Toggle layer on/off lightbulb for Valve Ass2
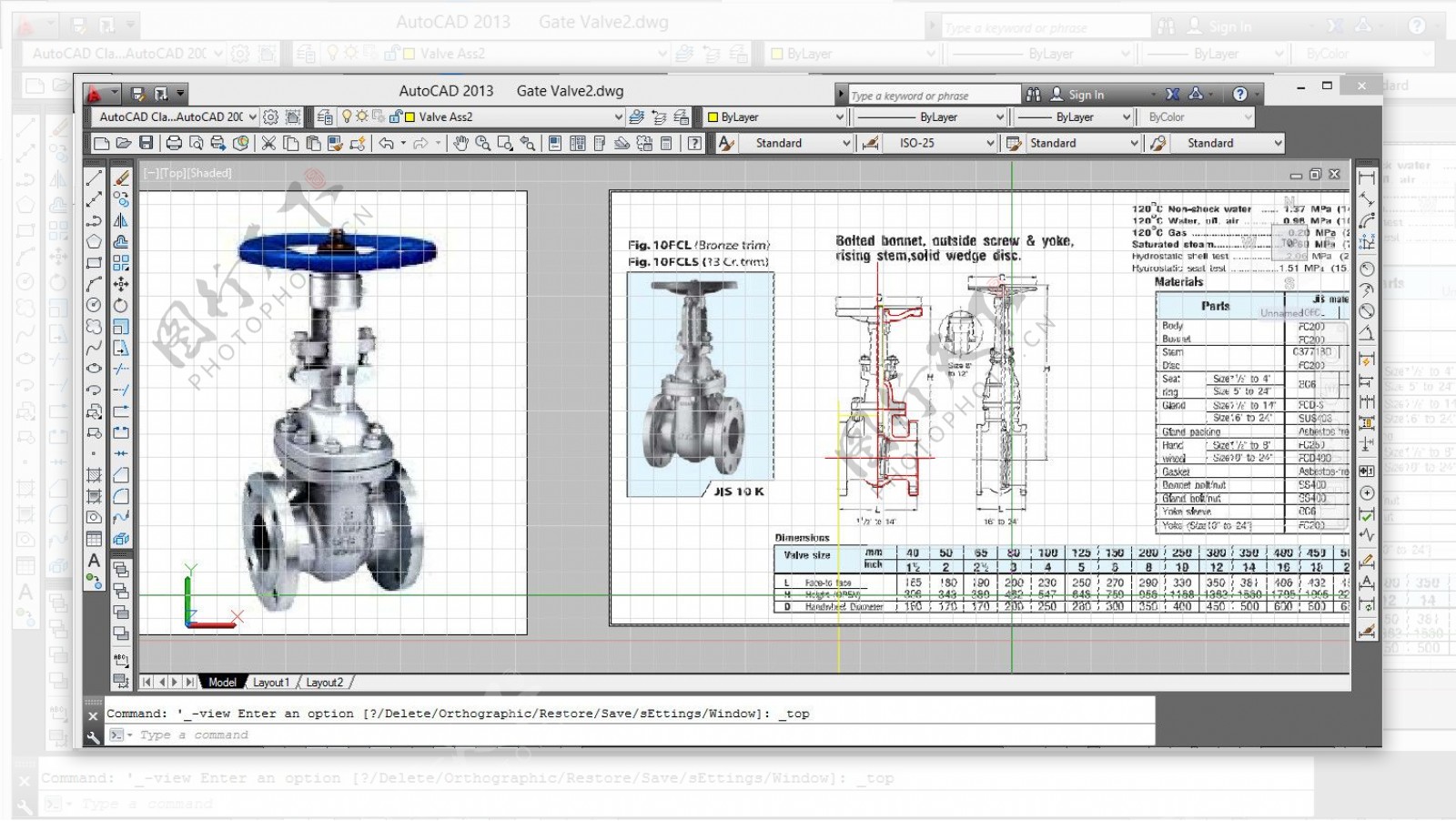Image resolution: width=1456 pixels, height=821 pixels. coord(347,117)
